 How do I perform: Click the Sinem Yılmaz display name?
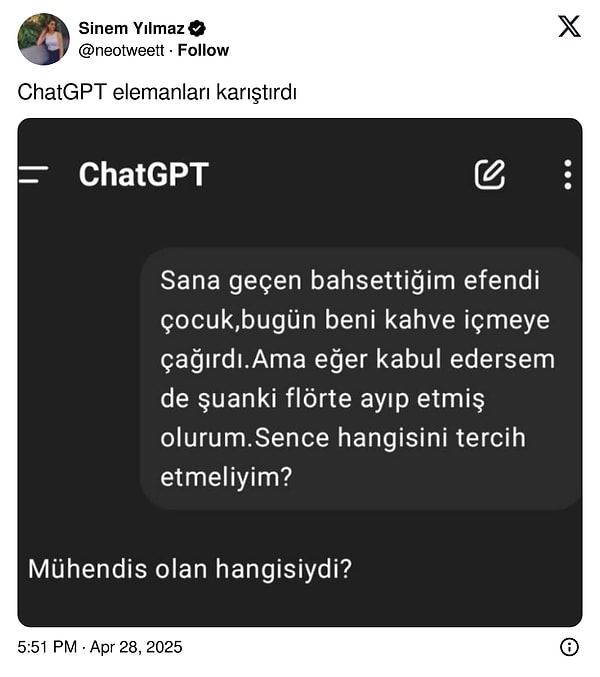(131, 29)
